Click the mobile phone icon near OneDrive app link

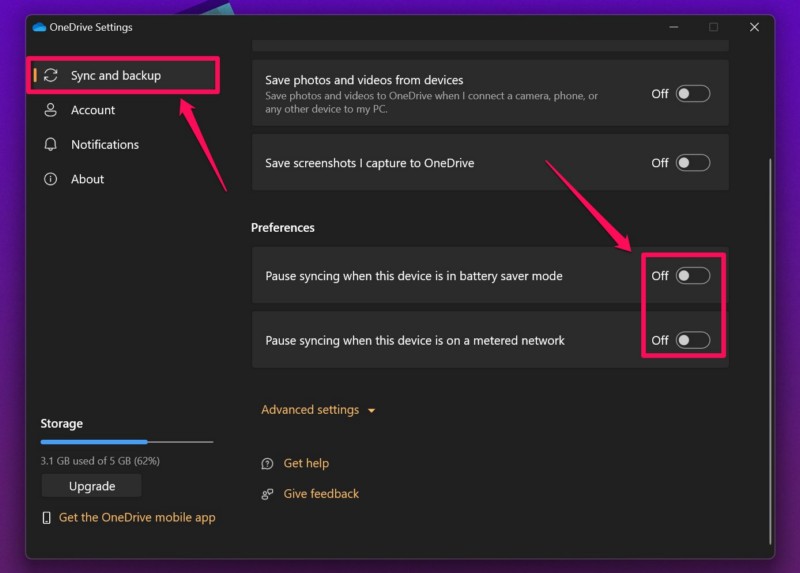46,518
